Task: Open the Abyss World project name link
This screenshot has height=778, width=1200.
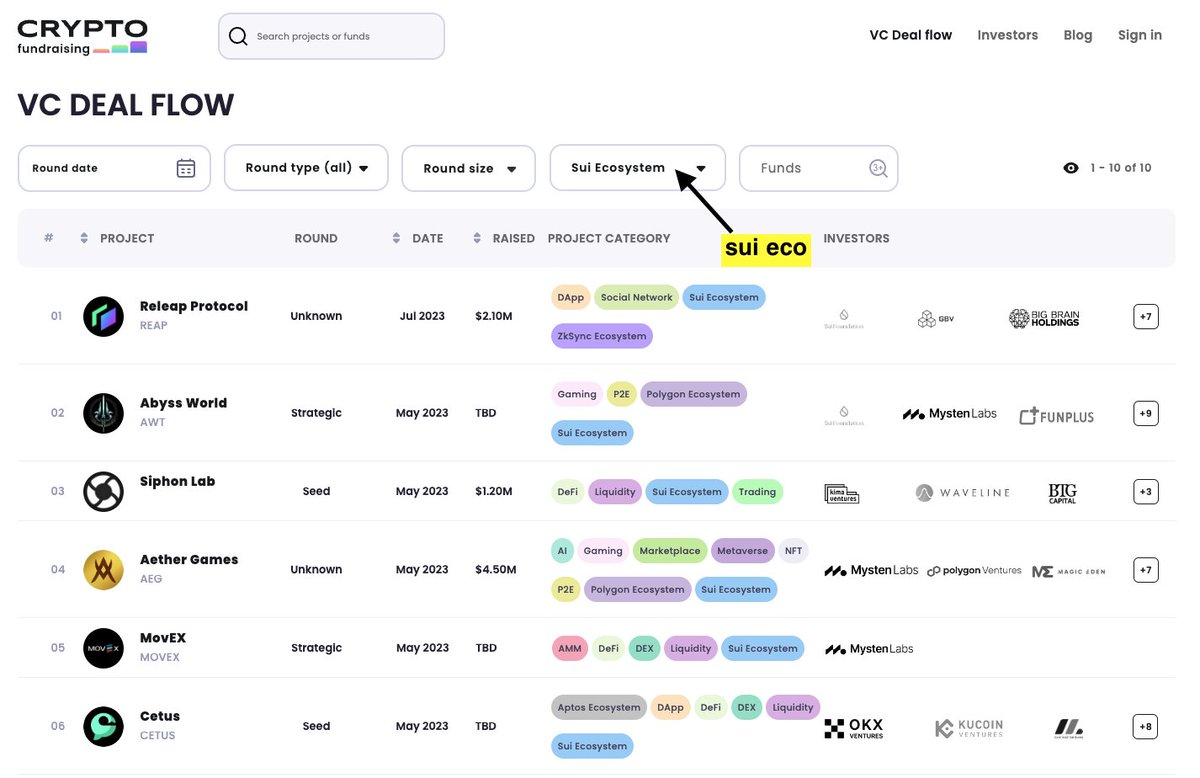Action: point(183,403)
